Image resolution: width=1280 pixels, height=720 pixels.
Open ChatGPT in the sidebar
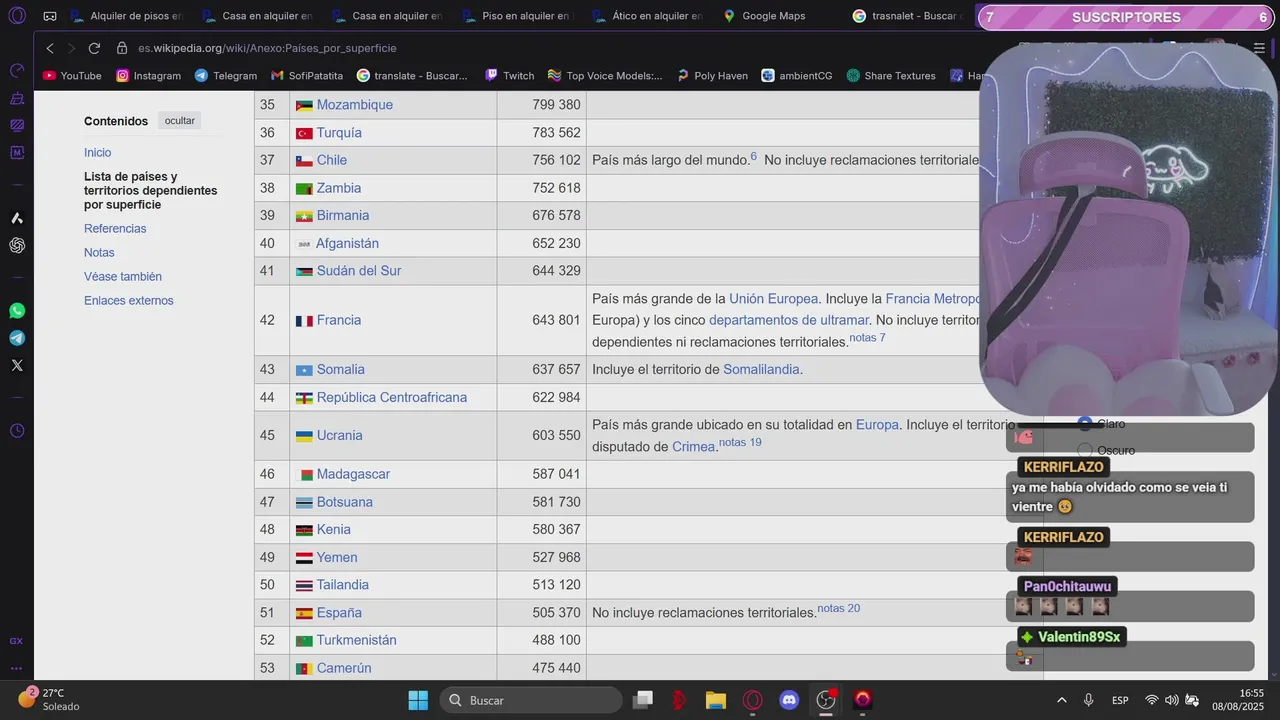(17, 245)
